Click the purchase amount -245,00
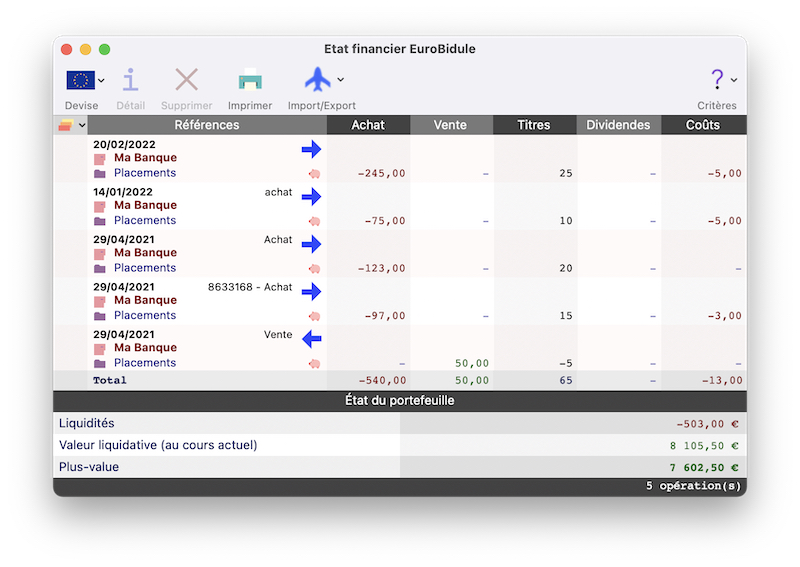800x567 pixels. point(382,174)
